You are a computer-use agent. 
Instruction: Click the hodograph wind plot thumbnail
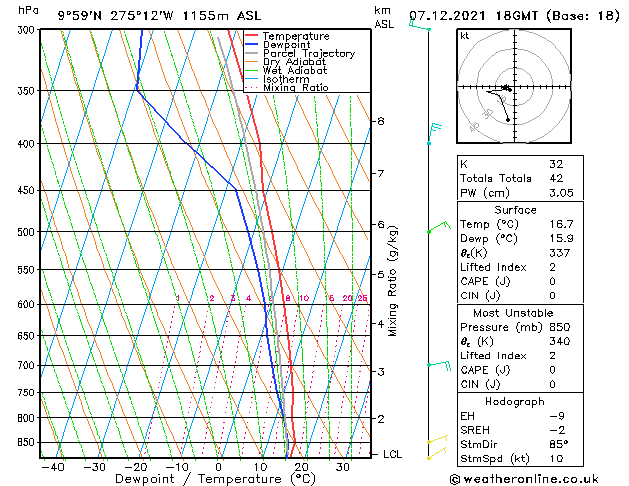pyautogui.click(x=514, y=86)
